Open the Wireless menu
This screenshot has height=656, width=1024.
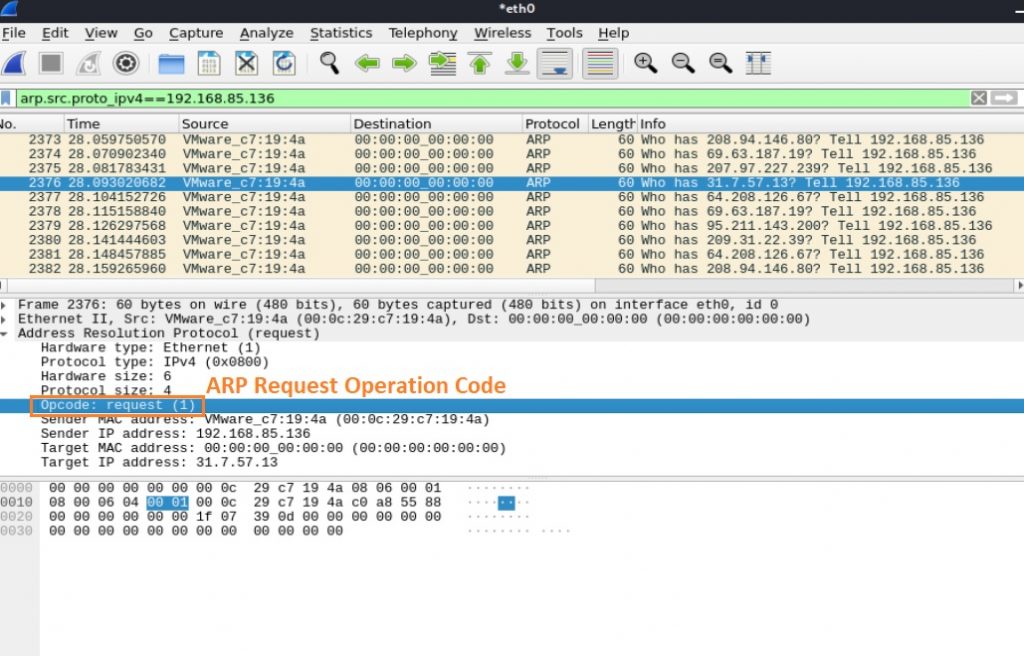coord(502,33)
